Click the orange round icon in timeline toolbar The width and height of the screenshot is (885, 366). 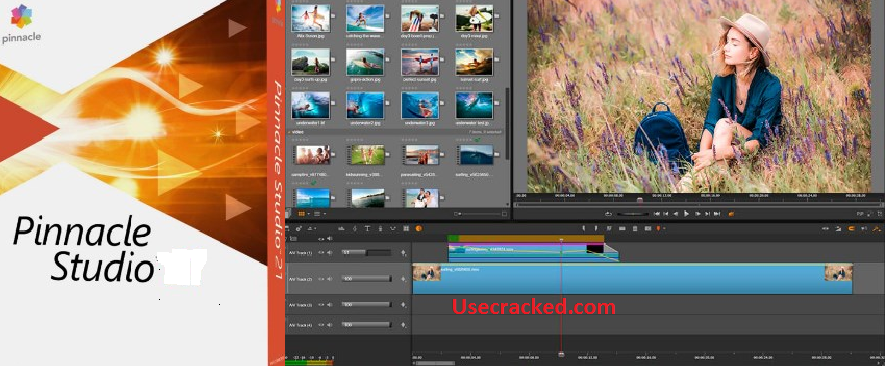[418, 228]
